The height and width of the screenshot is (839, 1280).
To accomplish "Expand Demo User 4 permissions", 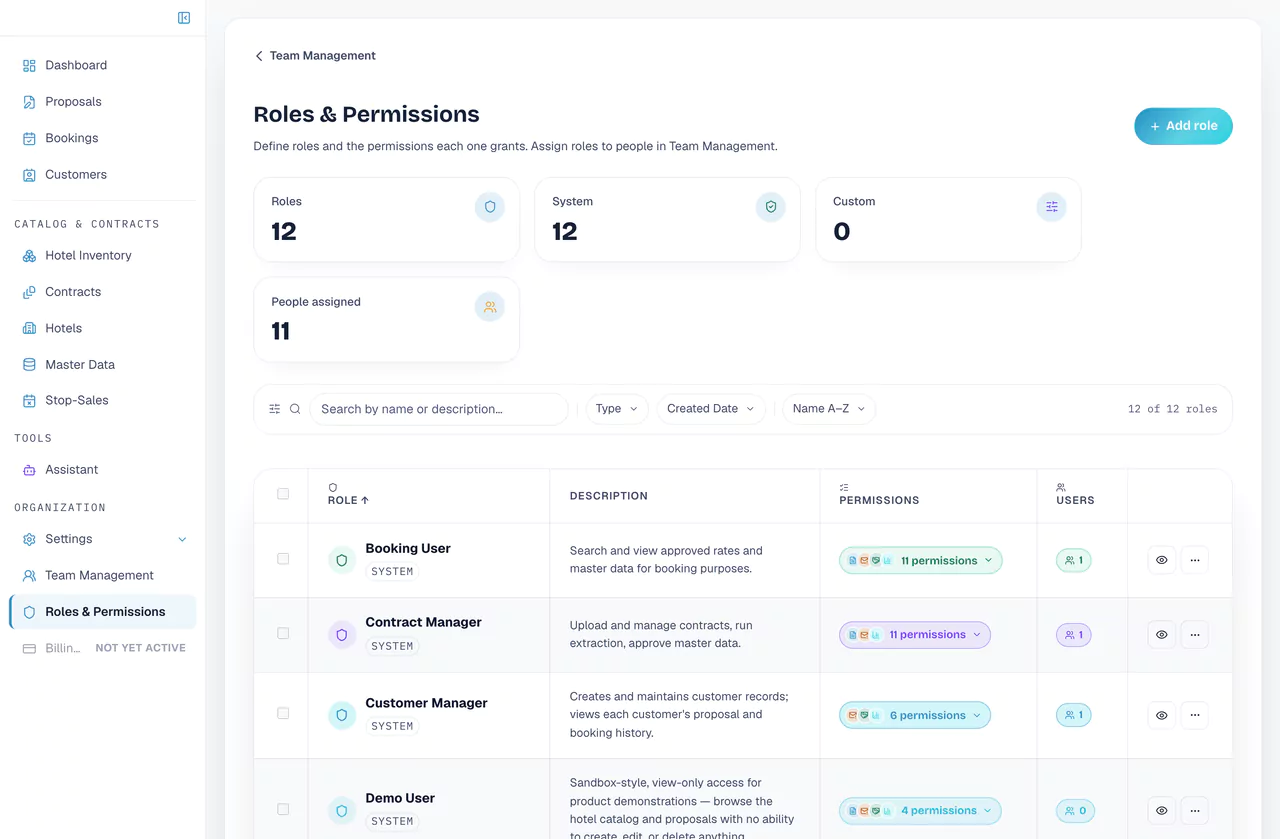I will 920,811.
